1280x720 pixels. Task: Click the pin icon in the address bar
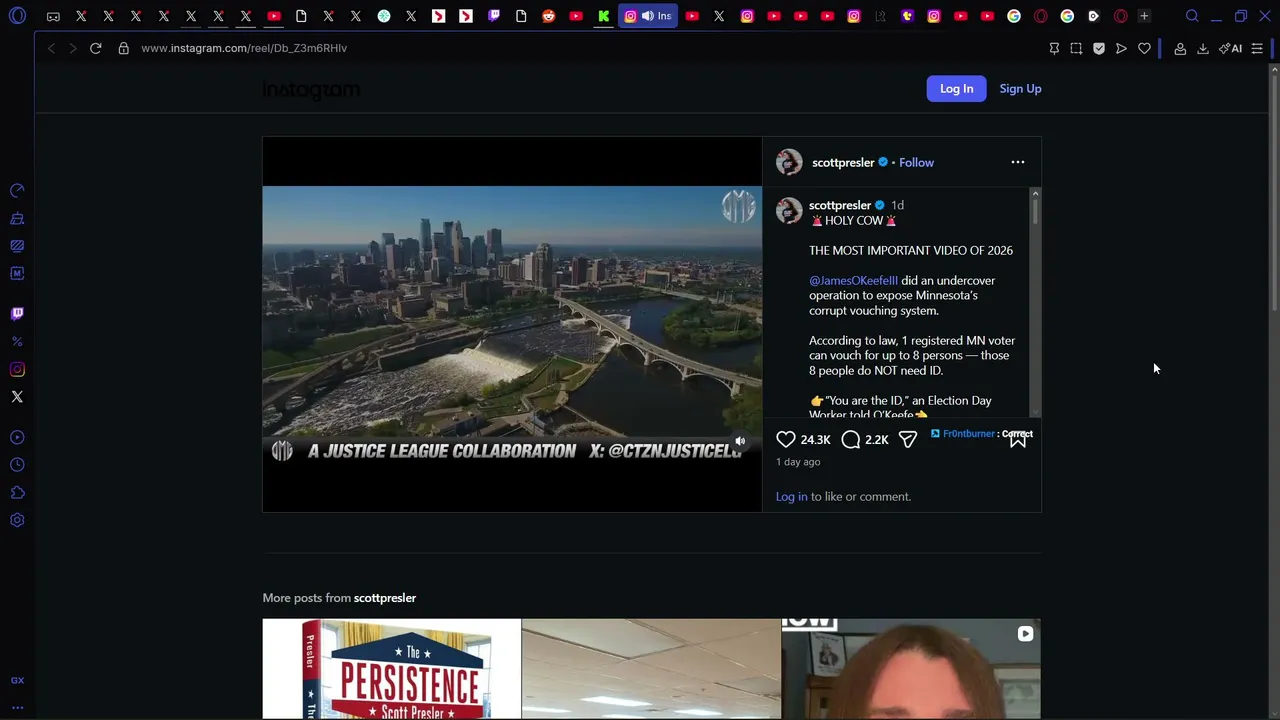[x=1054, y=48]
